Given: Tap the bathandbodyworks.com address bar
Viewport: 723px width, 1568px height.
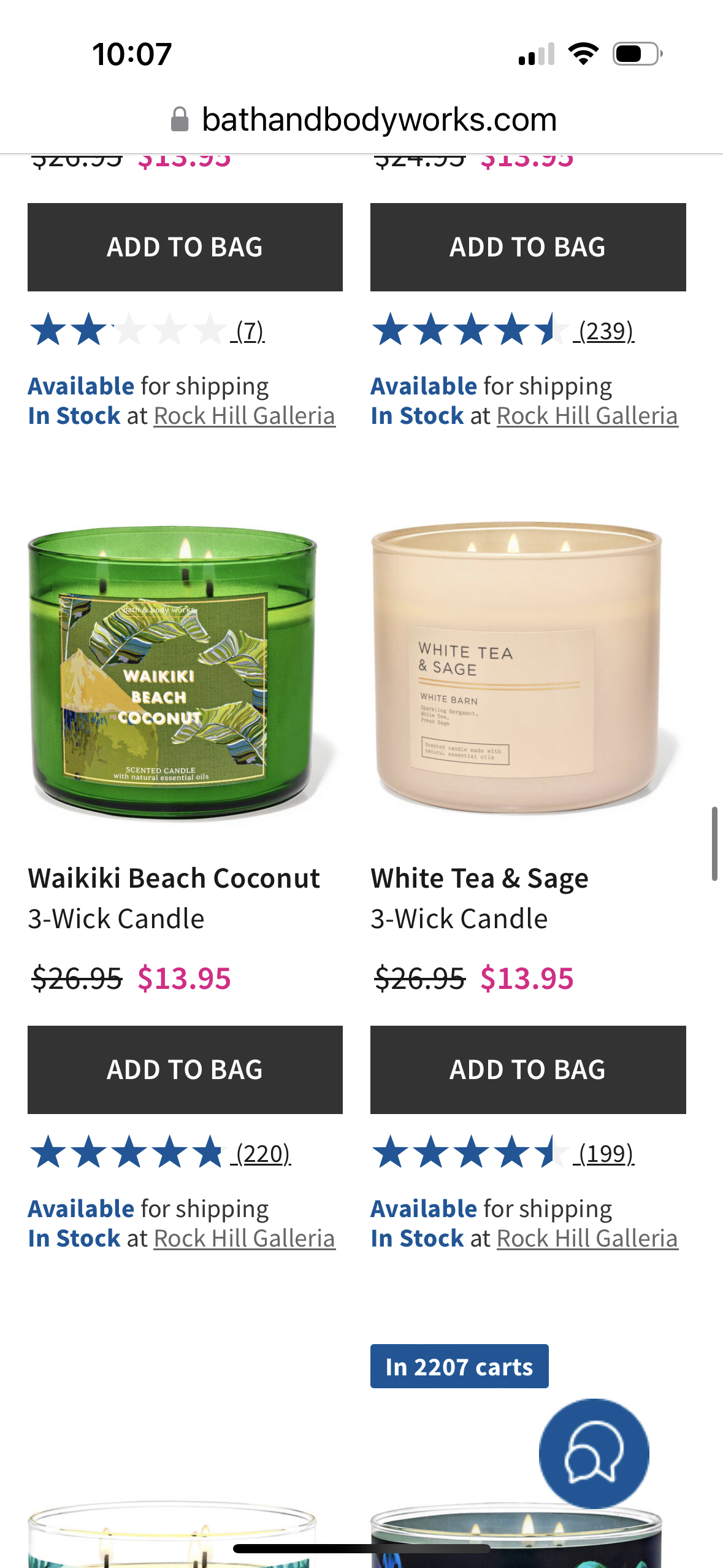Looking at the screenshot, I should click(362, 119).
